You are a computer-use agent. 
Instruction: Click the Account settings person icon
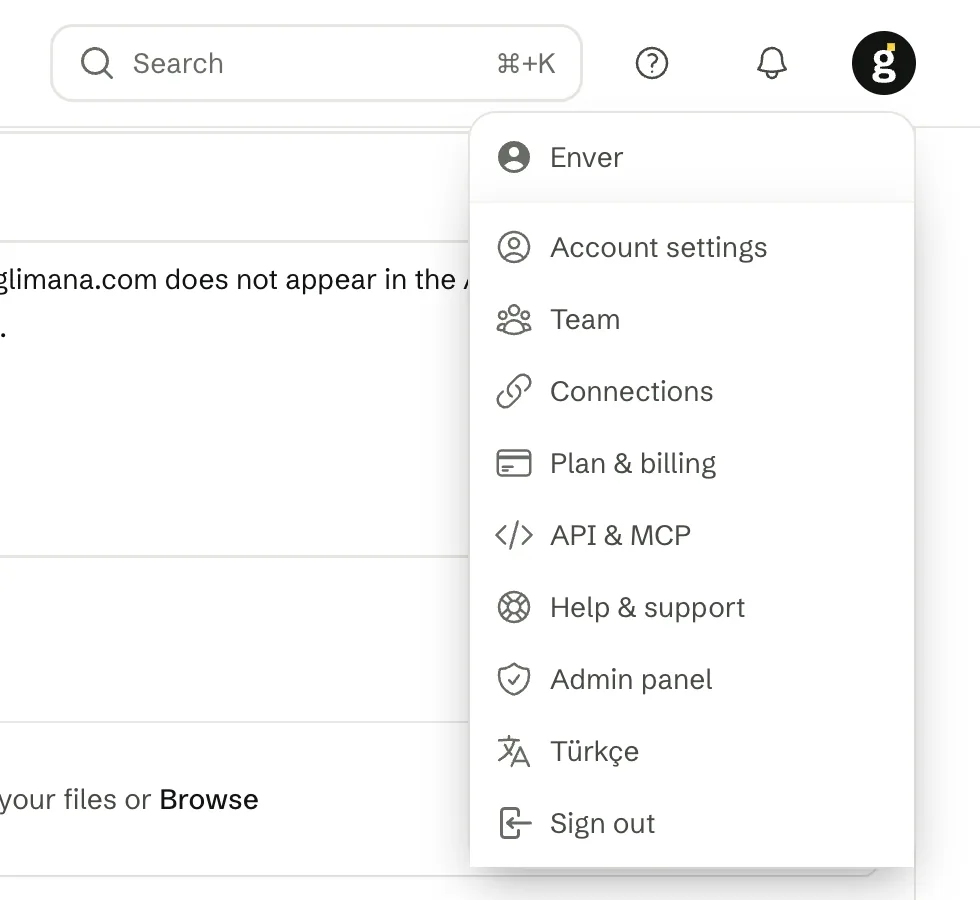(x=514, y=248)
